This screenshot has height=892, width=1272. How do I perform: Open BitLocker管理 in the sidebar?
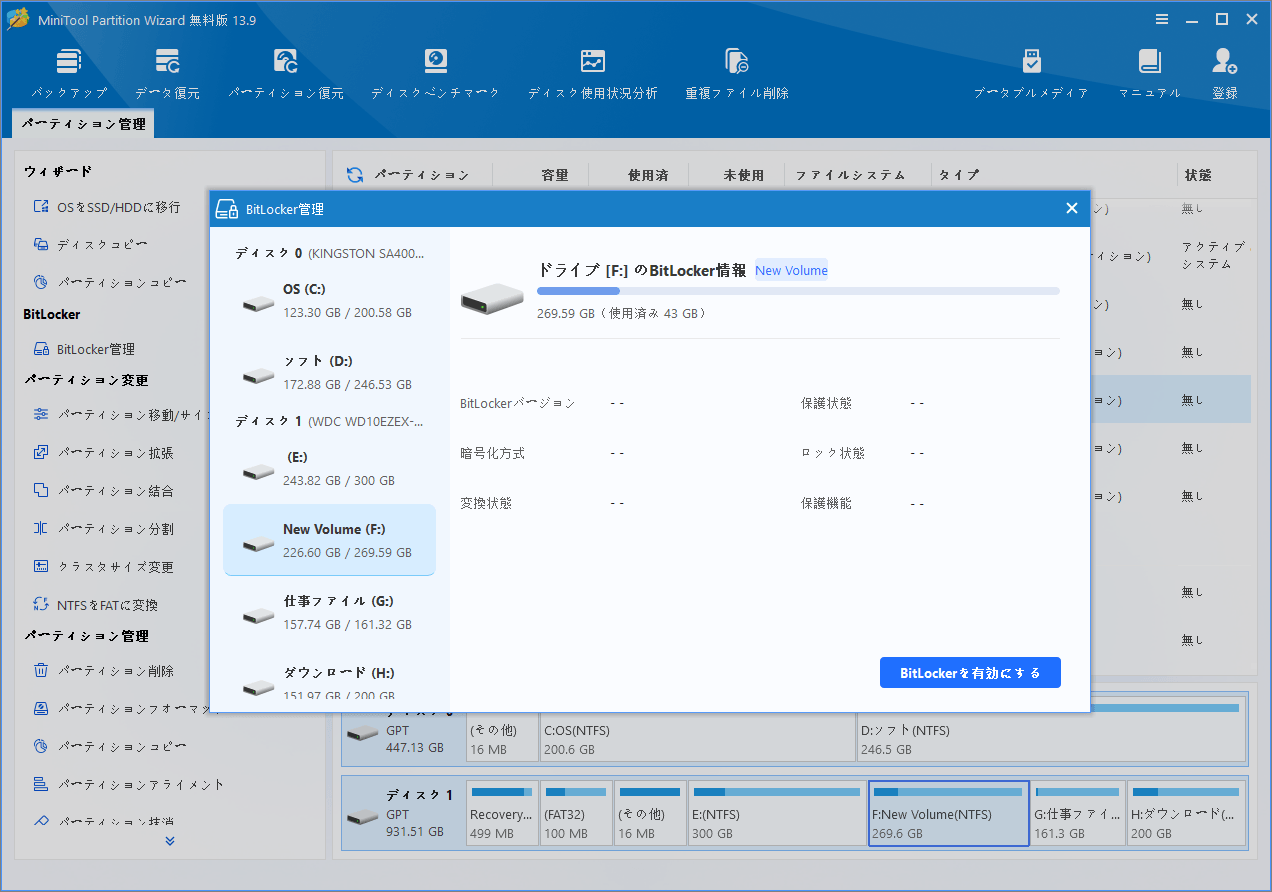tap(84, 349)
